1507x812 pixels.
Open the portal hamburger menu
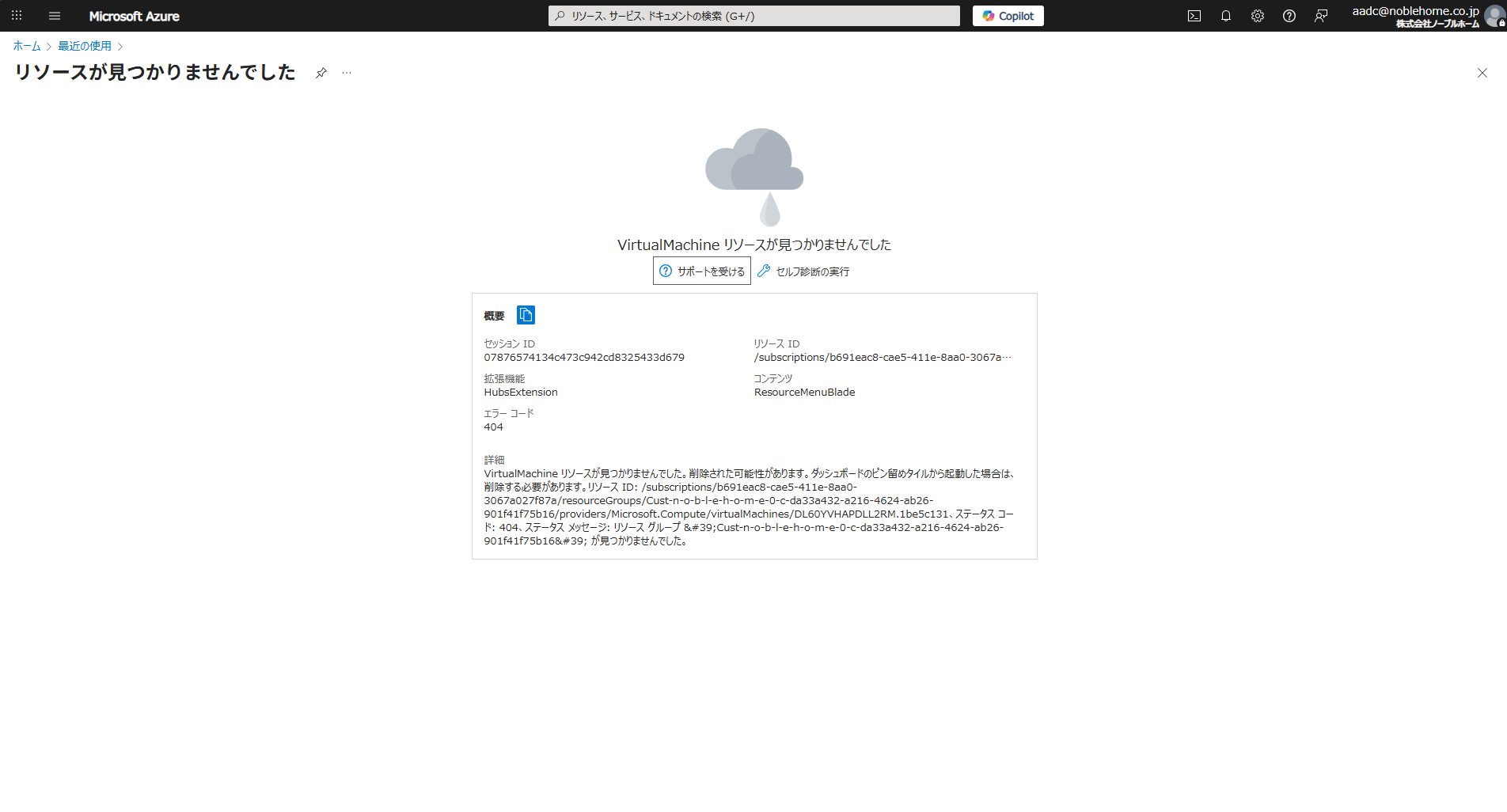55,16
